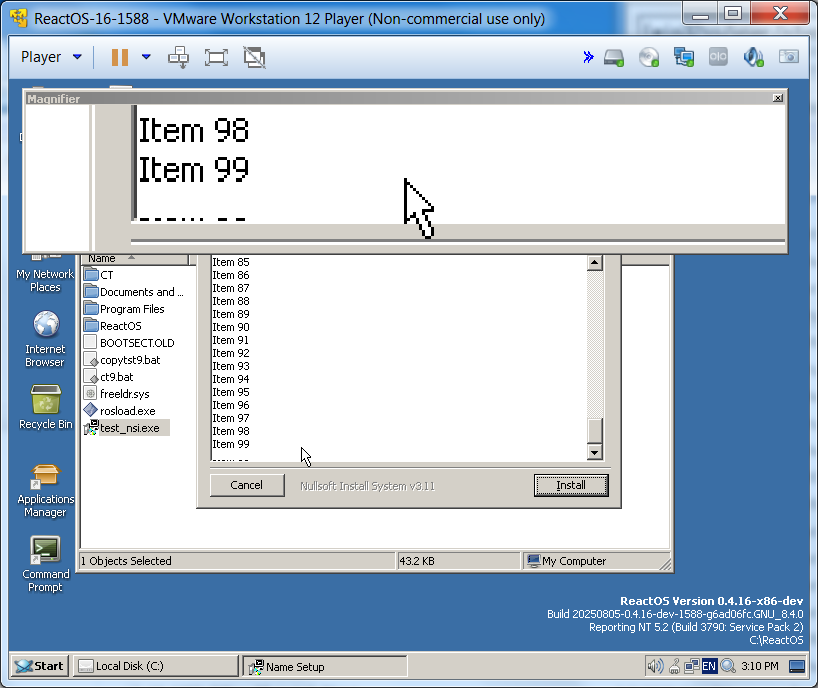Select freeldr.sys file

(116, 394)
